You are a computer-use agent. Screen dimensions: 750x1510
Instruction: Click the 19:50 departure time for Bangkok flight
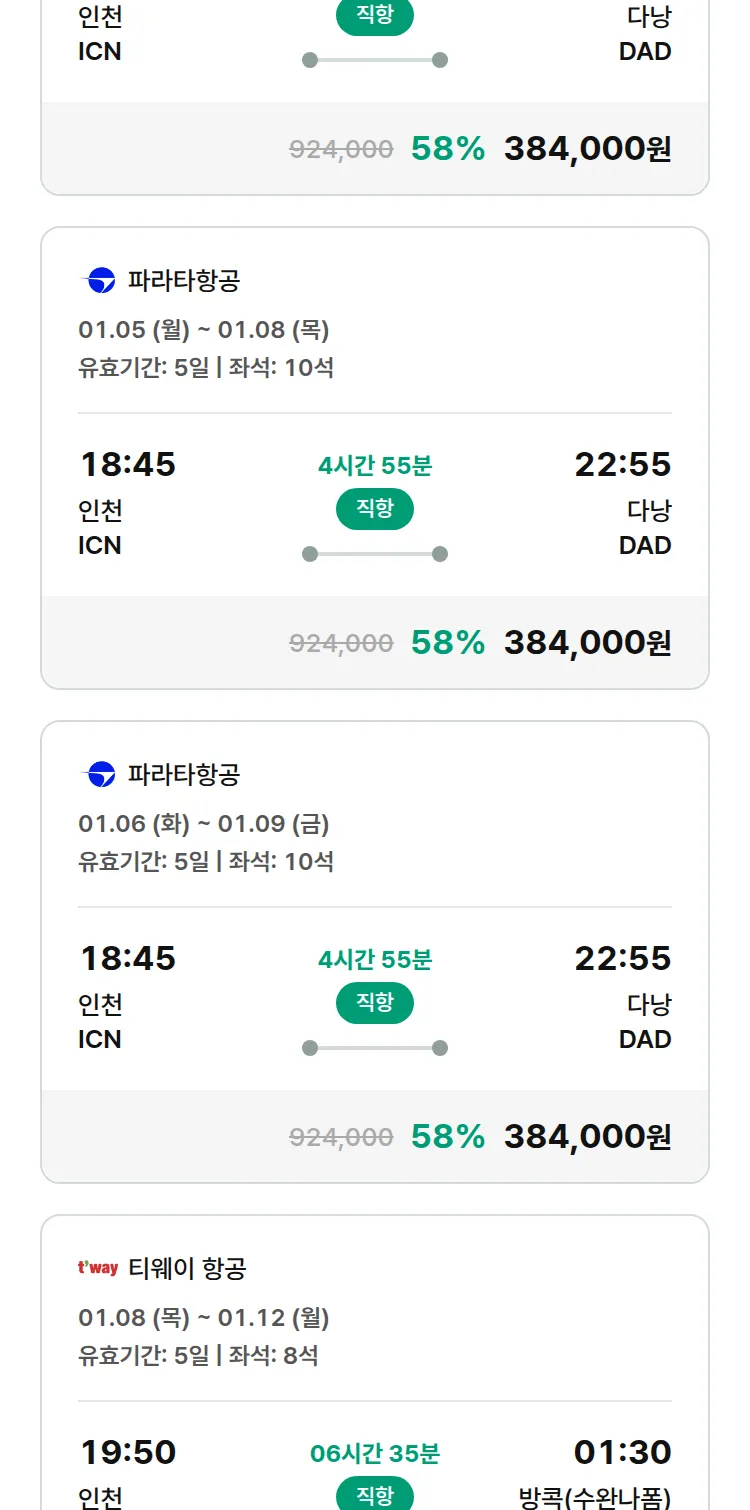pyautogui.click(x=128, y=1452)
